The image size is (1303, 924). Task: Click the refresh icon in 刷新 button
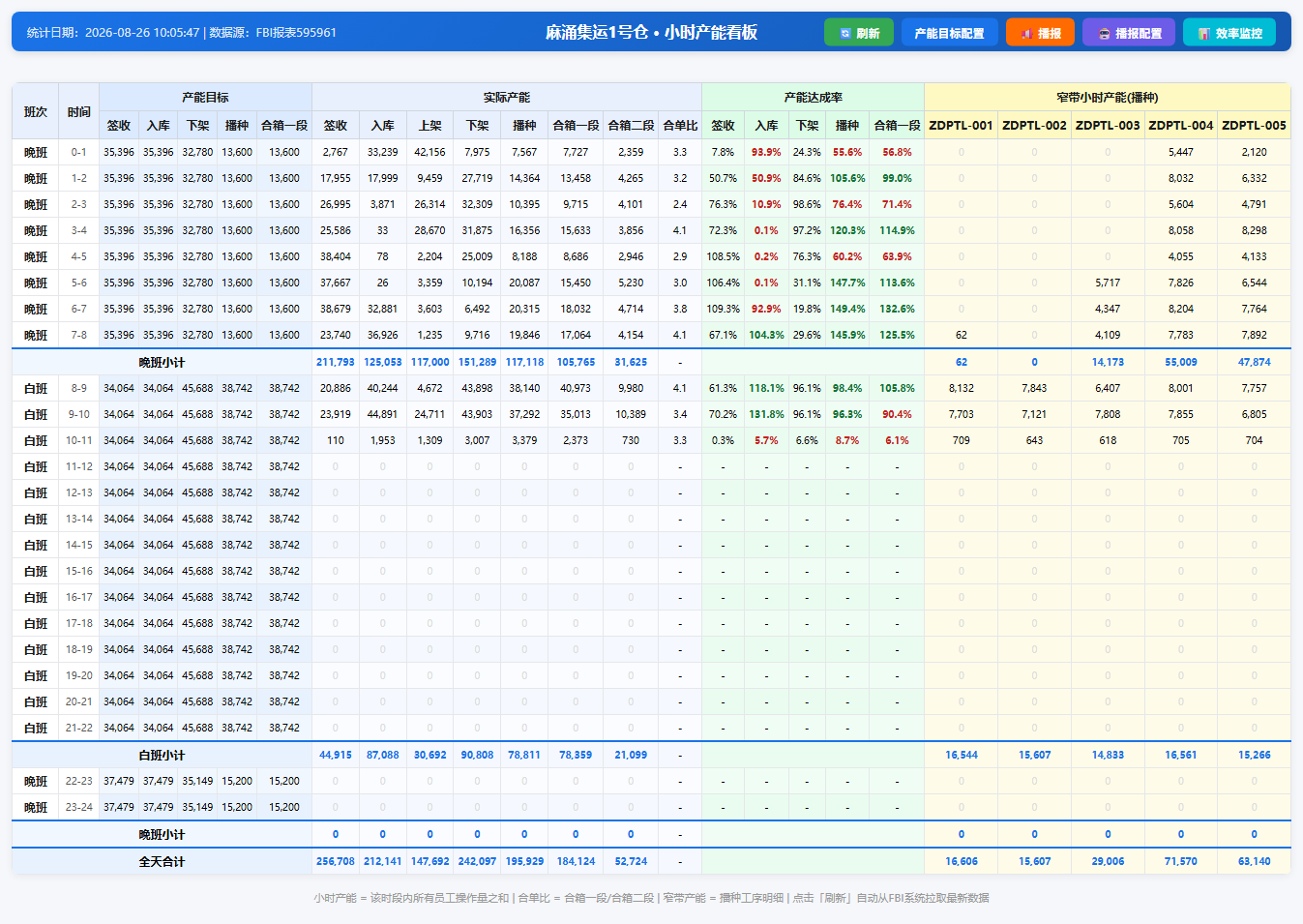point(844,33)
